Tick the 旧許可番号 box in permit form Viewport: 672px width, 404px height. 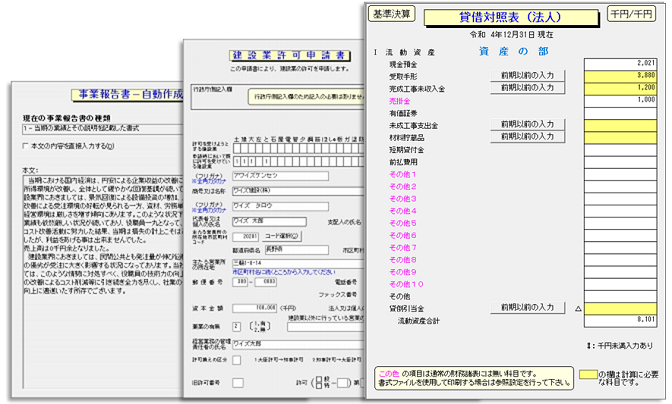(x=238, y=383)
